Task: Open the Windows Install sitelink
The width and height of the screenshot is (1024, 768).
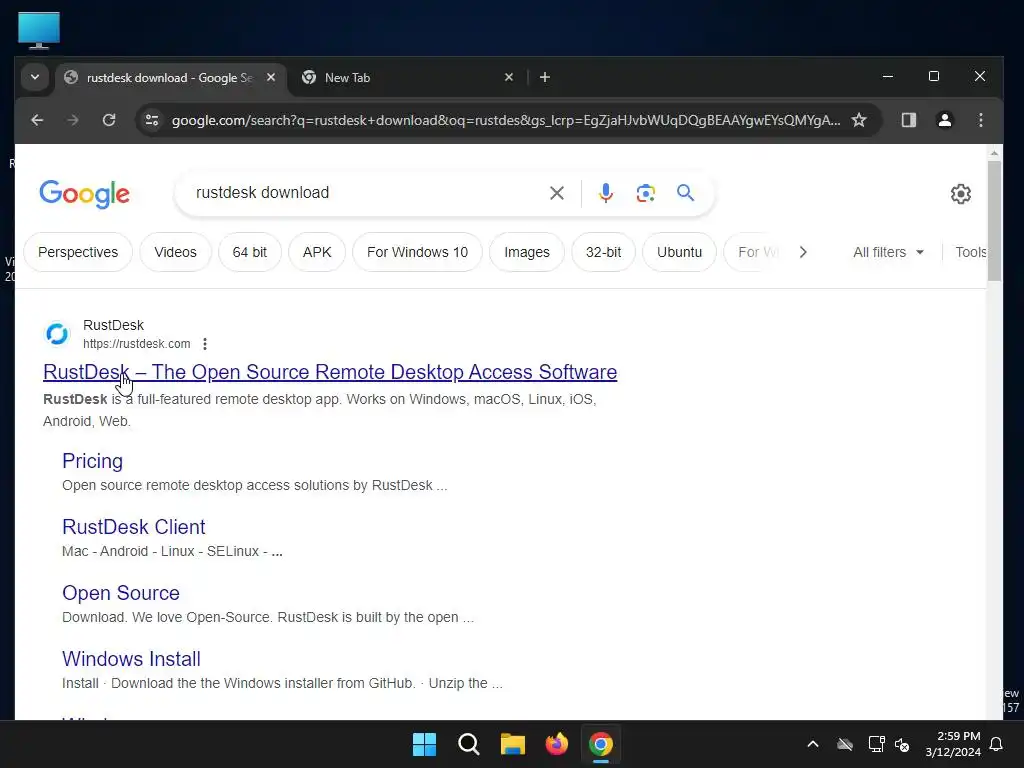Action: coord(131,659)
